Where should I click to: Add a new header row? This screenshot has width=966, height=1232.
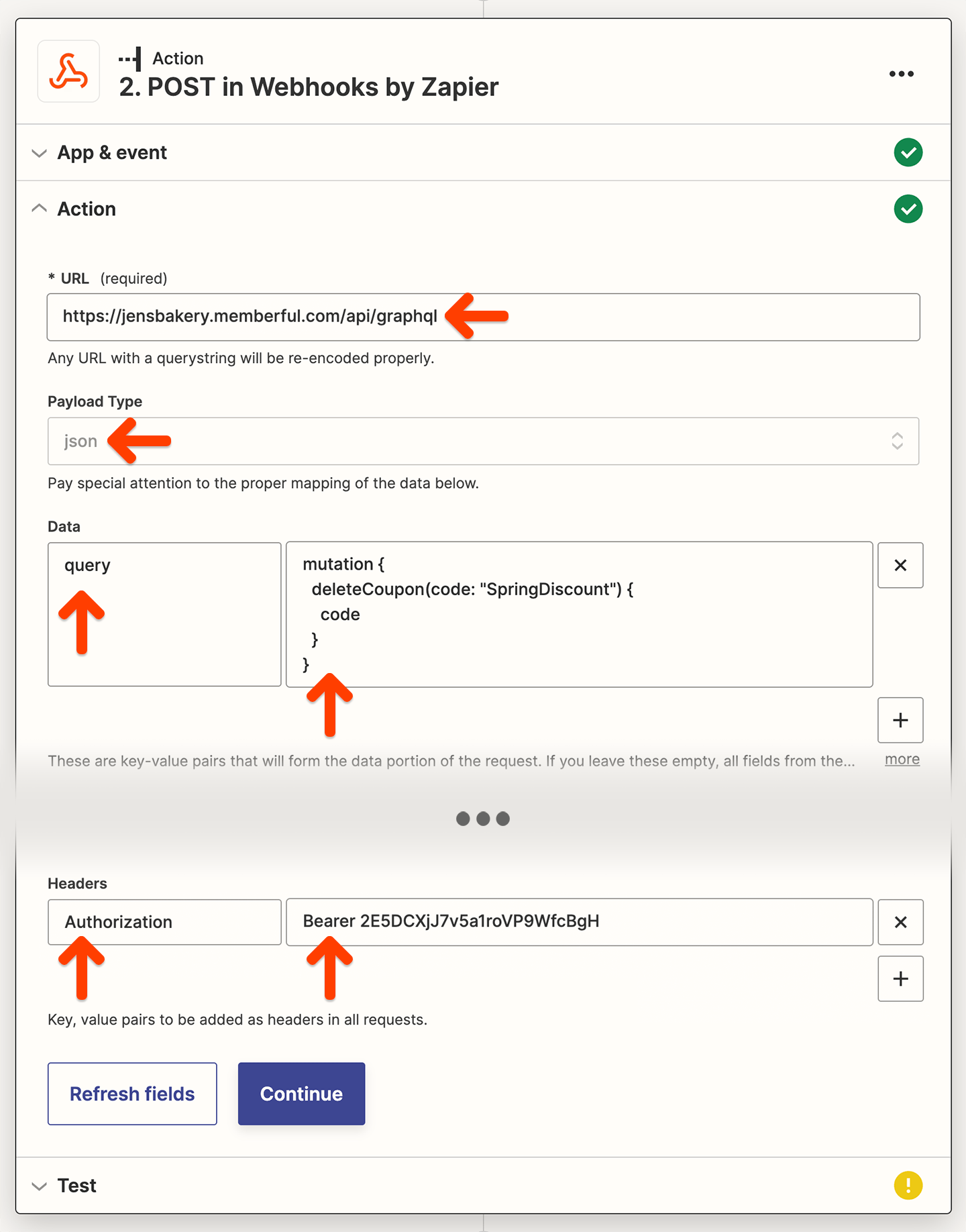900,978
